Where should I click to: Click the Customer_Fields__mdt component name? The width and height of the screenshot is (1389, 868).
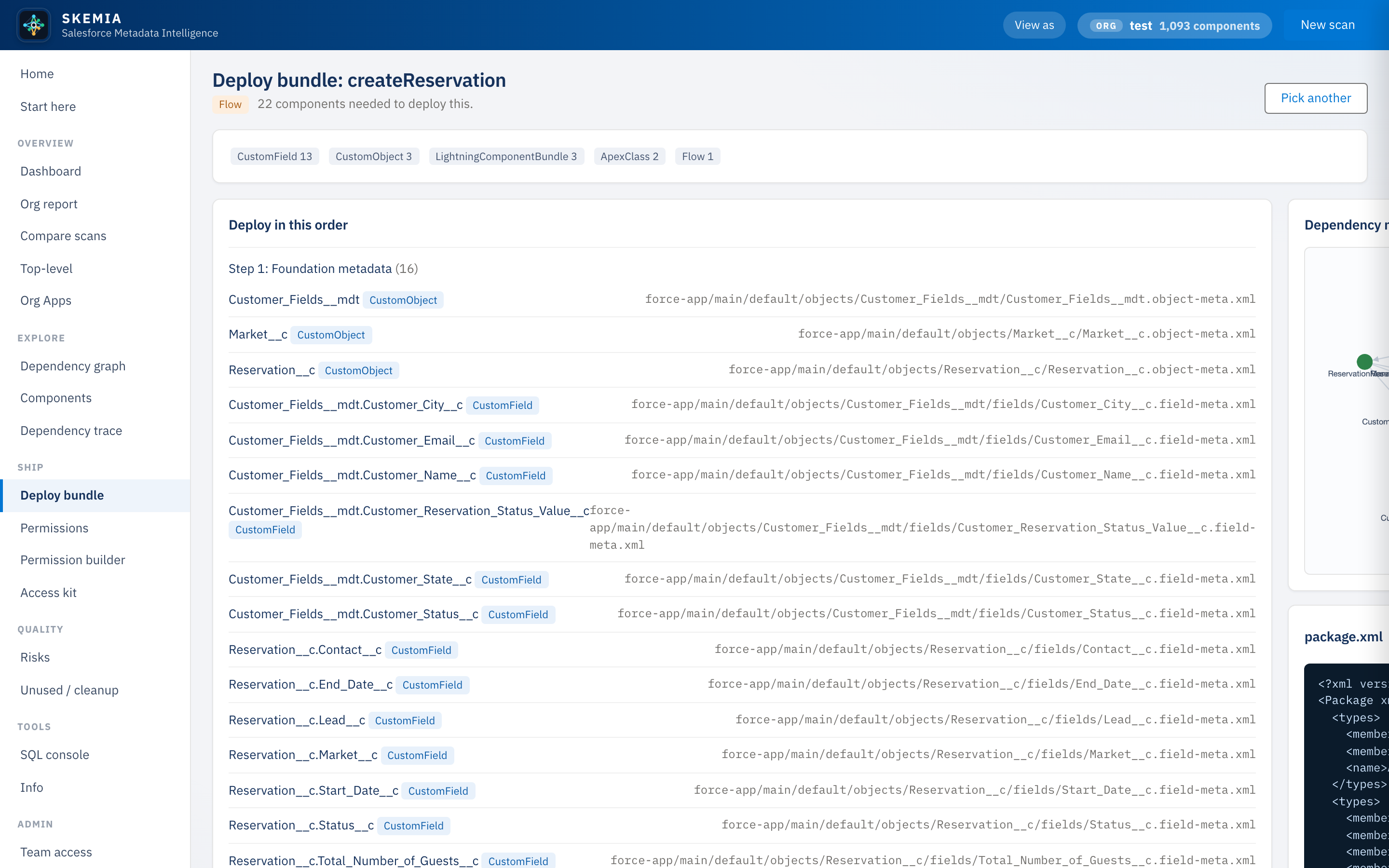[294, 299]
